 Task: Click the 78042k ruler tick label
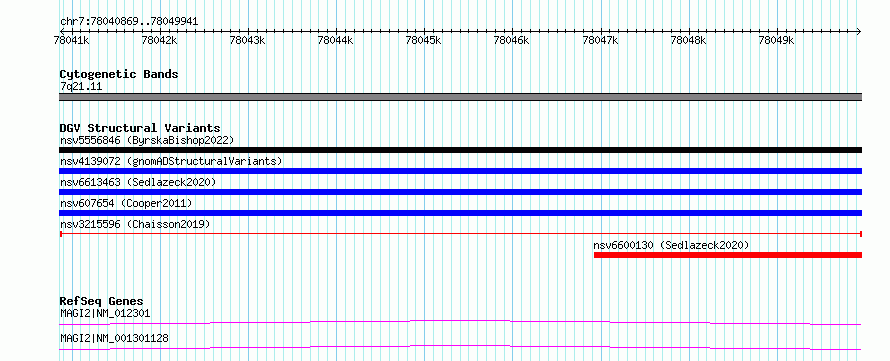159,40
